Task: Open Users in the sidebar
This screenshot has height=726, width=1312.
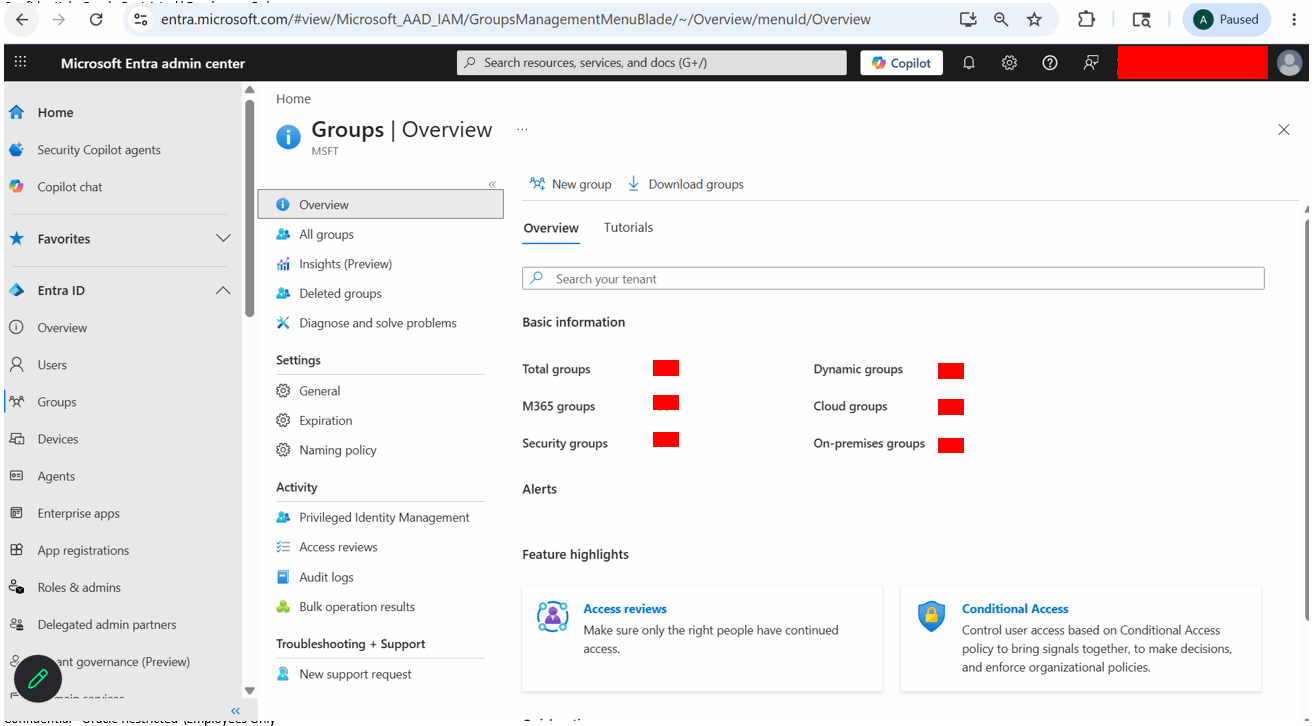Action: tap(52, 365)
